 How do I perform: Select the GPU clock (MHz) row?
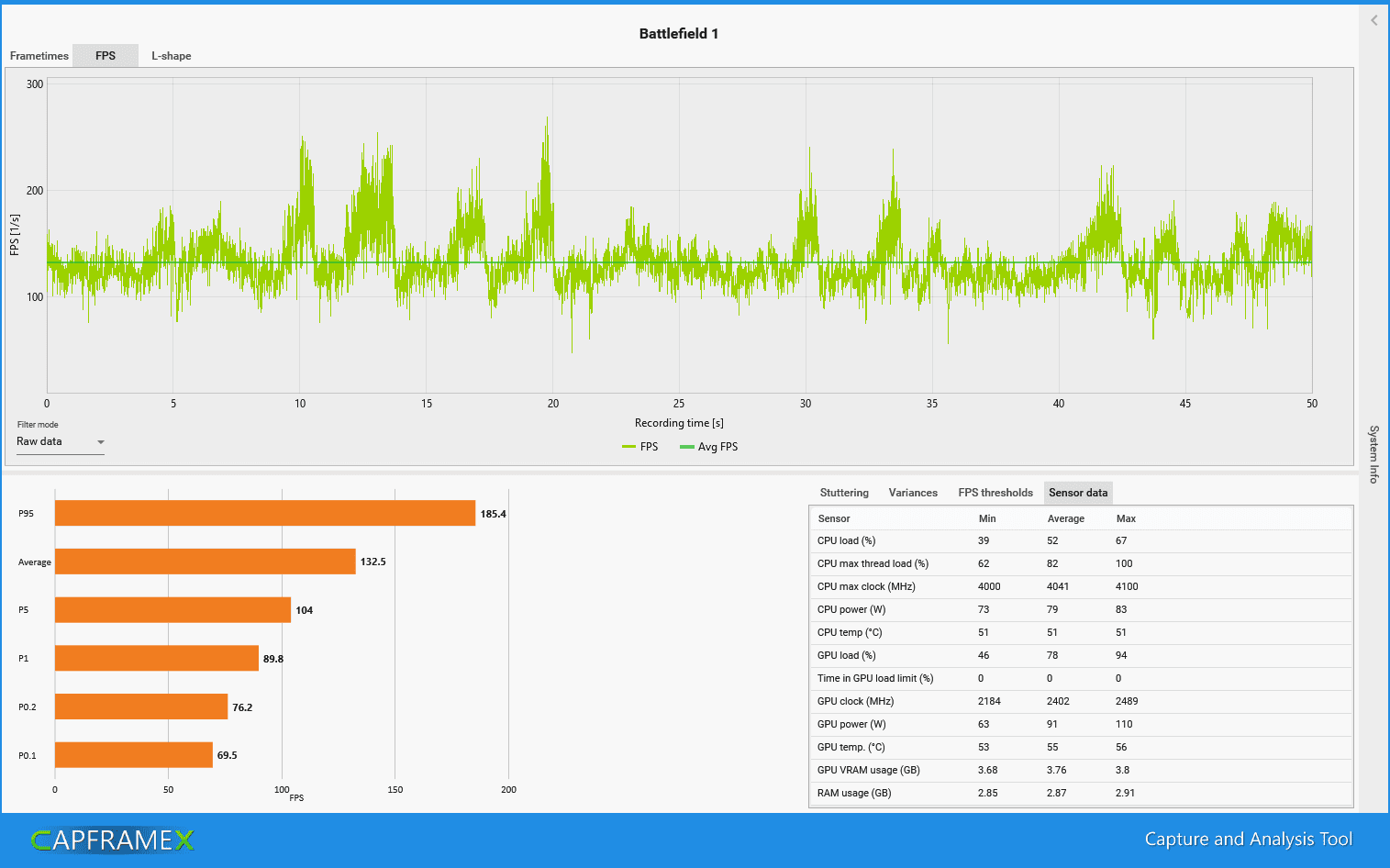(1082, 702)
